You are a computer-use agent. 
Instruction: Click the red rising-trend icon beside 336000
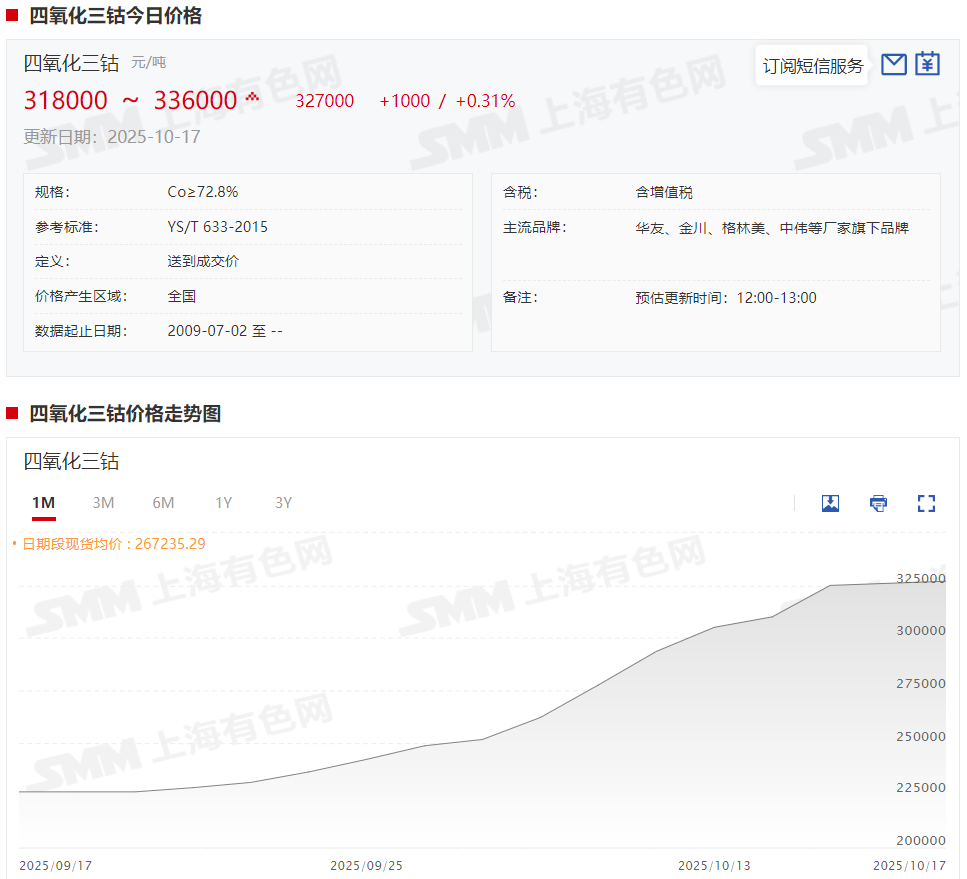pyautogui.click(x=252, y=98)
